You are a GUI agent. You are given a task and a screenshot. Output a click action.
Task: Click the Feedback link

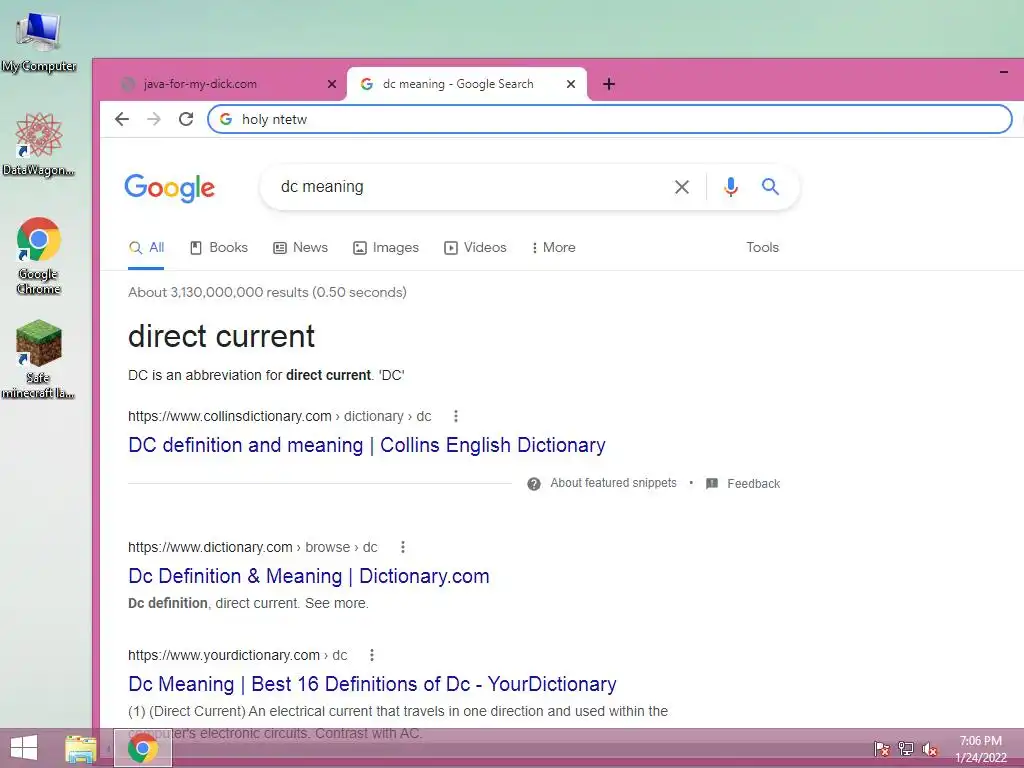(x=754, y=483)
